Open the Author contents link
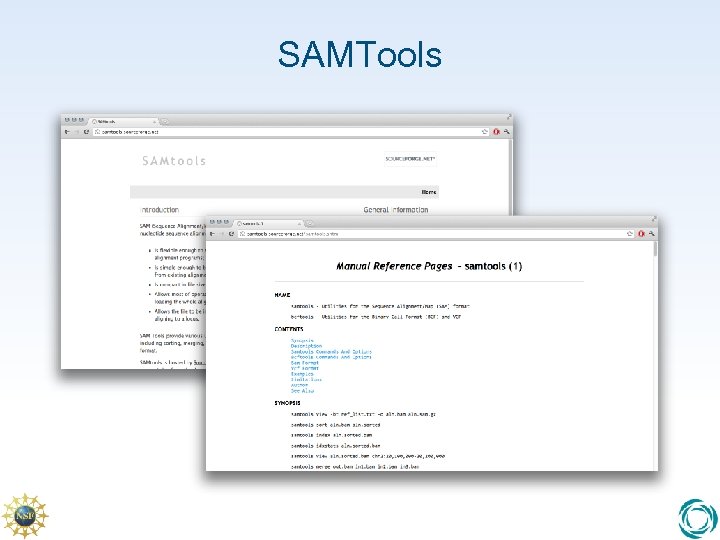 click(299, 385)
